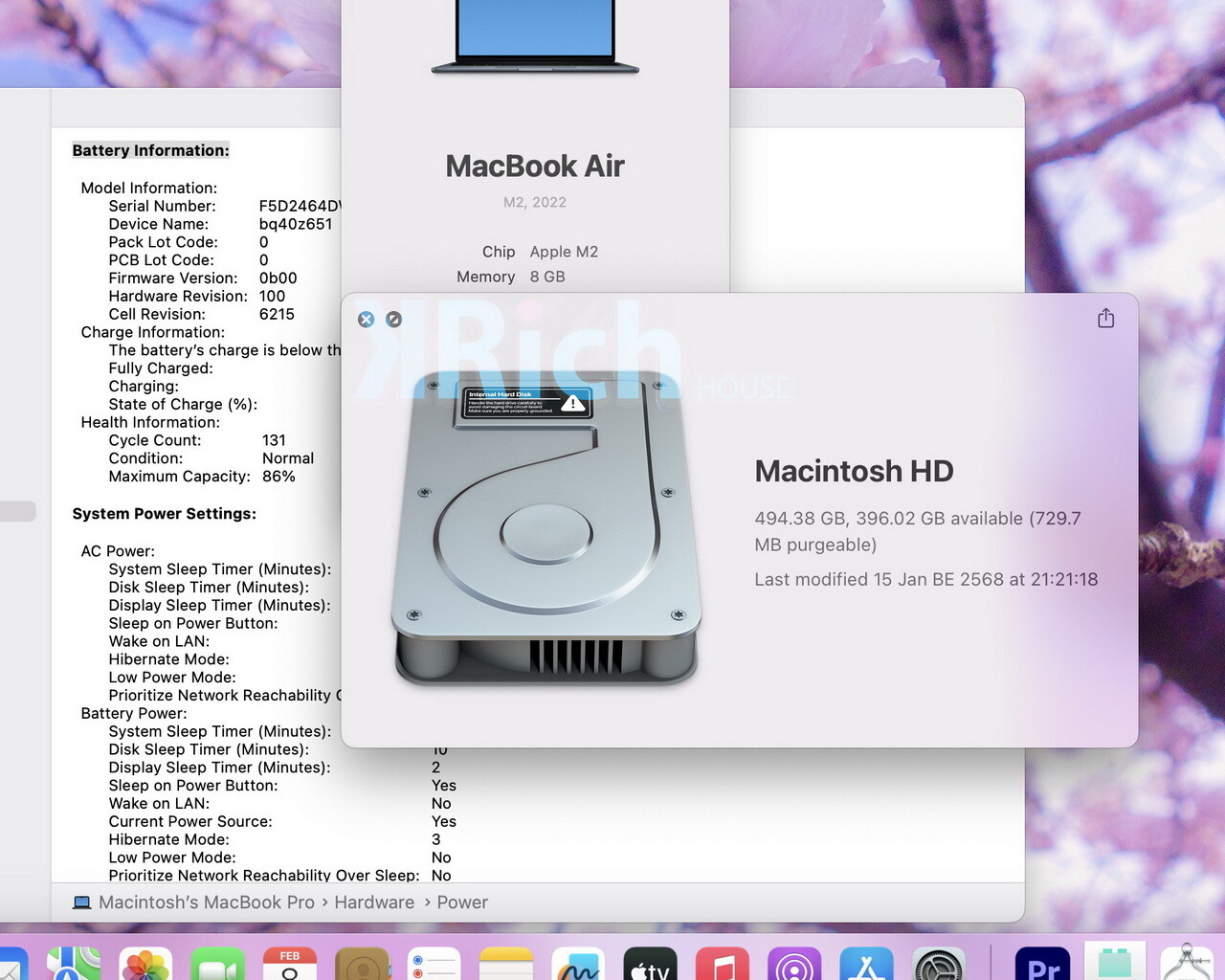Open the App Store from the Dock
The width and height of the screenshot is (1225, 980).
pos(866,964)
